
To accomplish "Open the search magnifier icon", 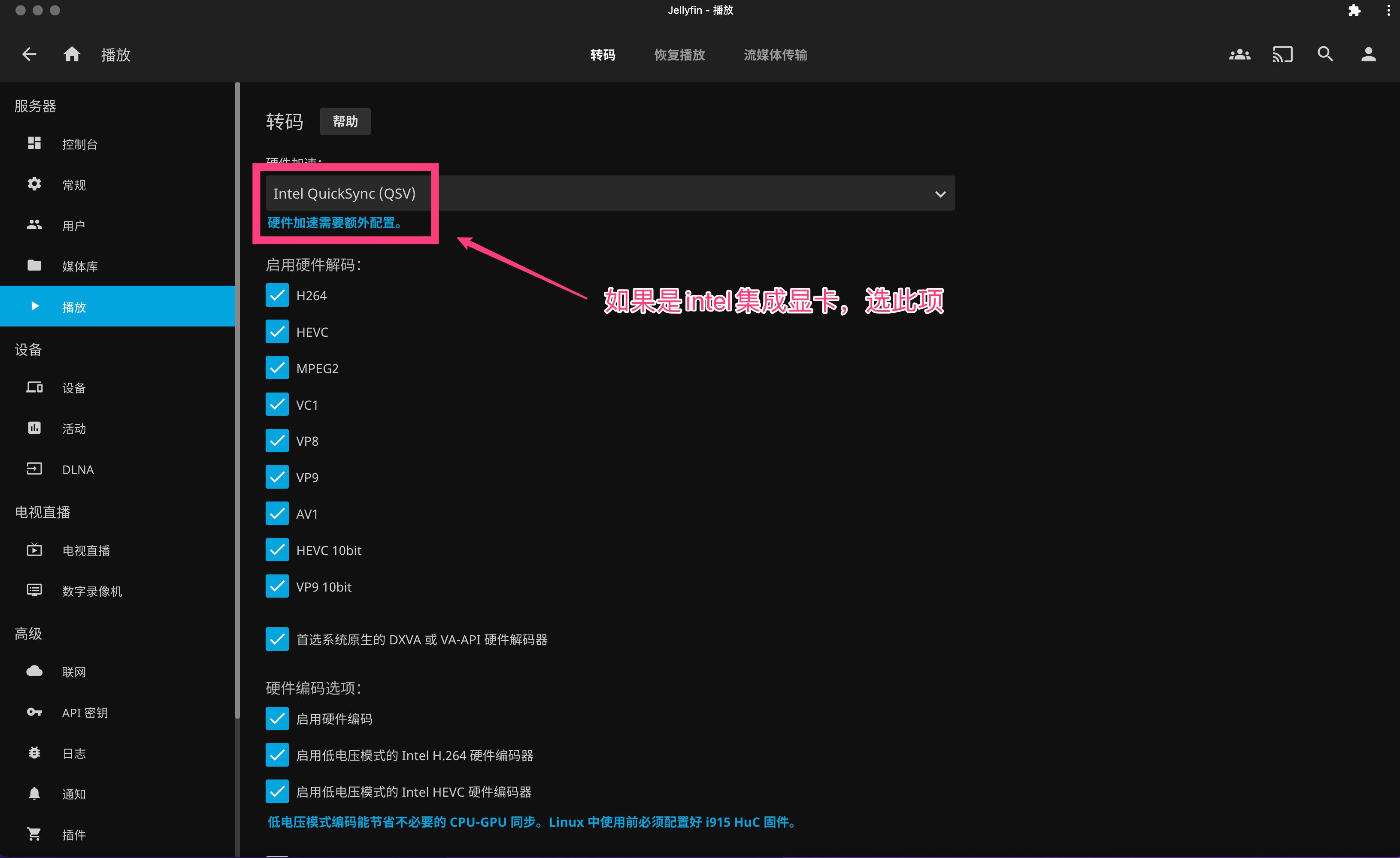I will click(1325, 54).
